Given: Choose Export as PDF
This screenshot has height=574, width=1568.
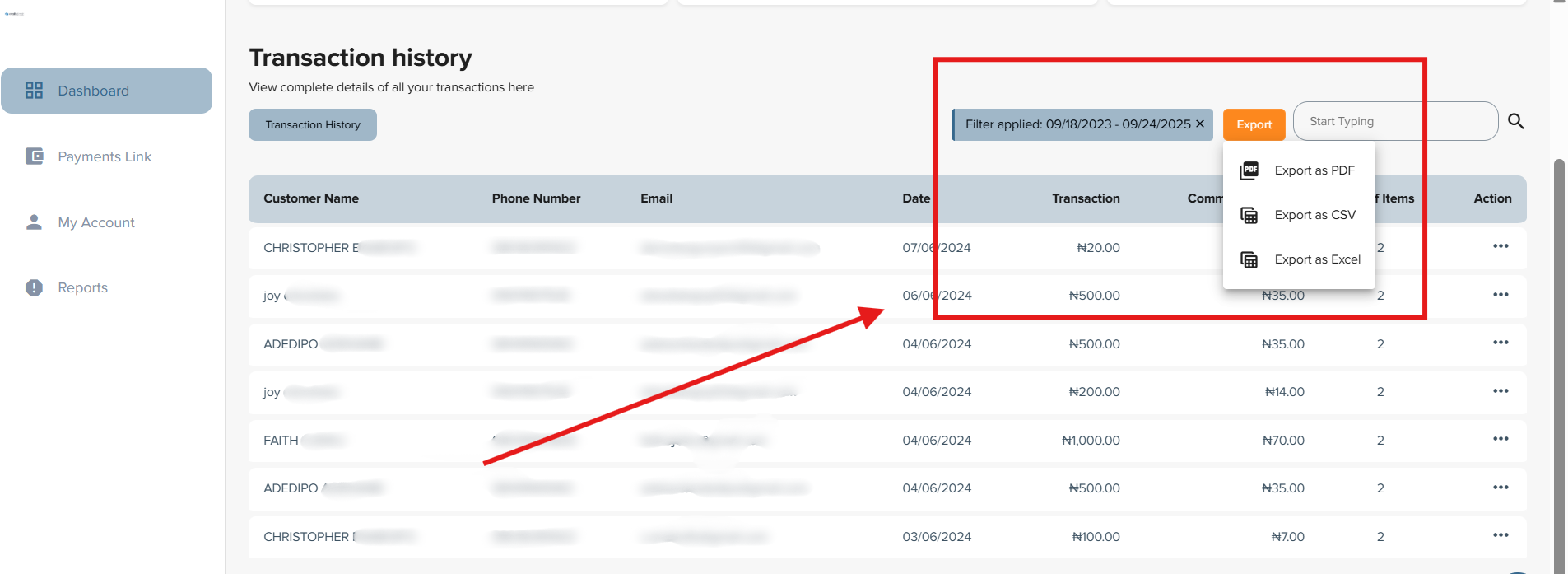Looking at the screenshot, I should (x=1299, y=170).
